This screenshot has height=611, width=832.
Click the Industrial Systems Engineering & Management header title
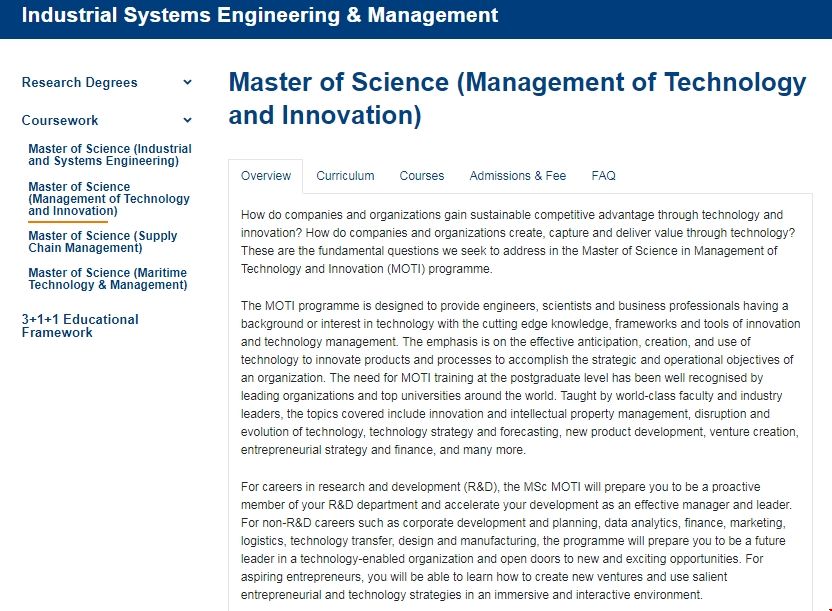click(259, 15)
